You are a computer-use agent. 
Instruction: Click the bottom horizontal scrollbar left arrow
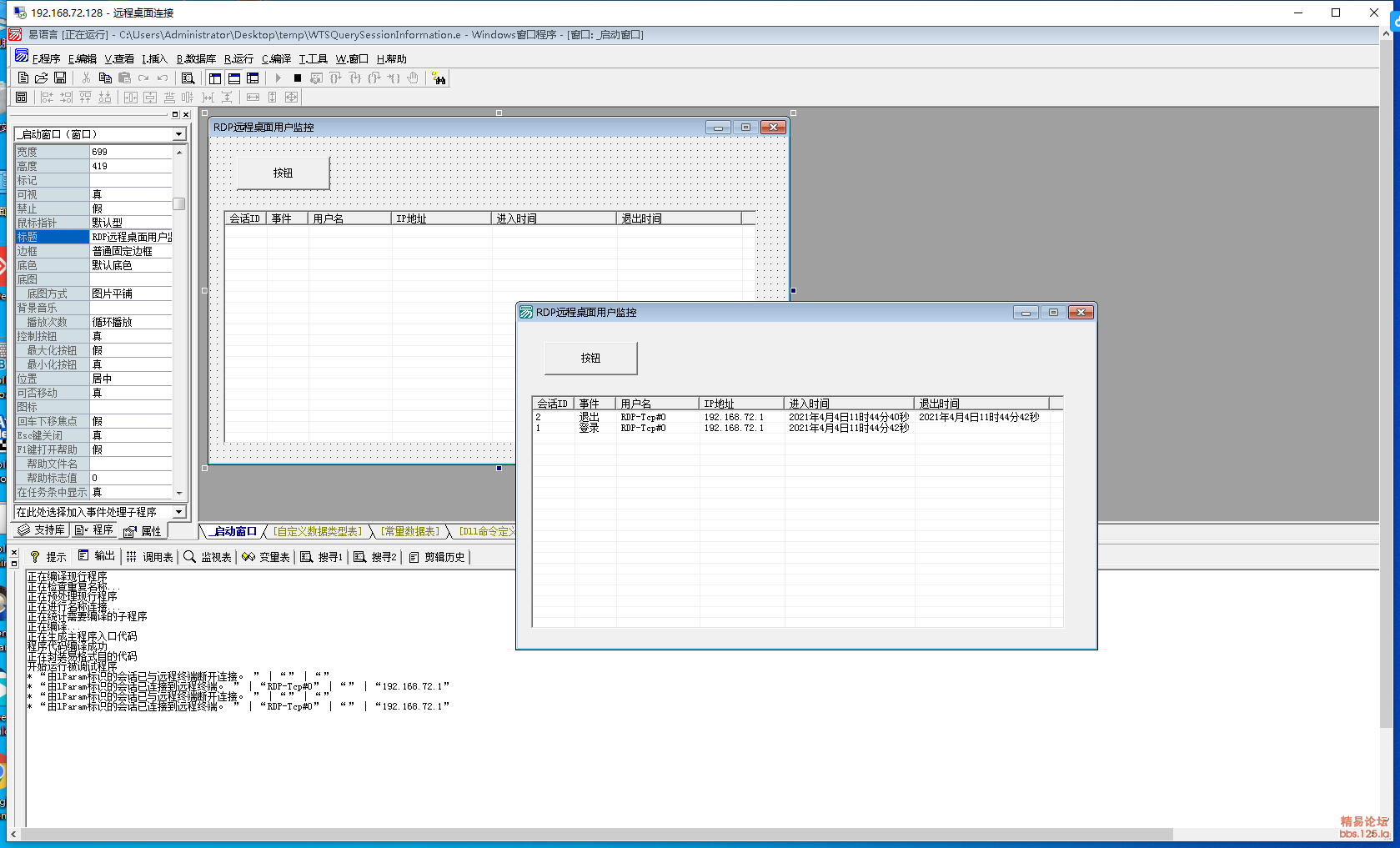[x=13, y=834]
